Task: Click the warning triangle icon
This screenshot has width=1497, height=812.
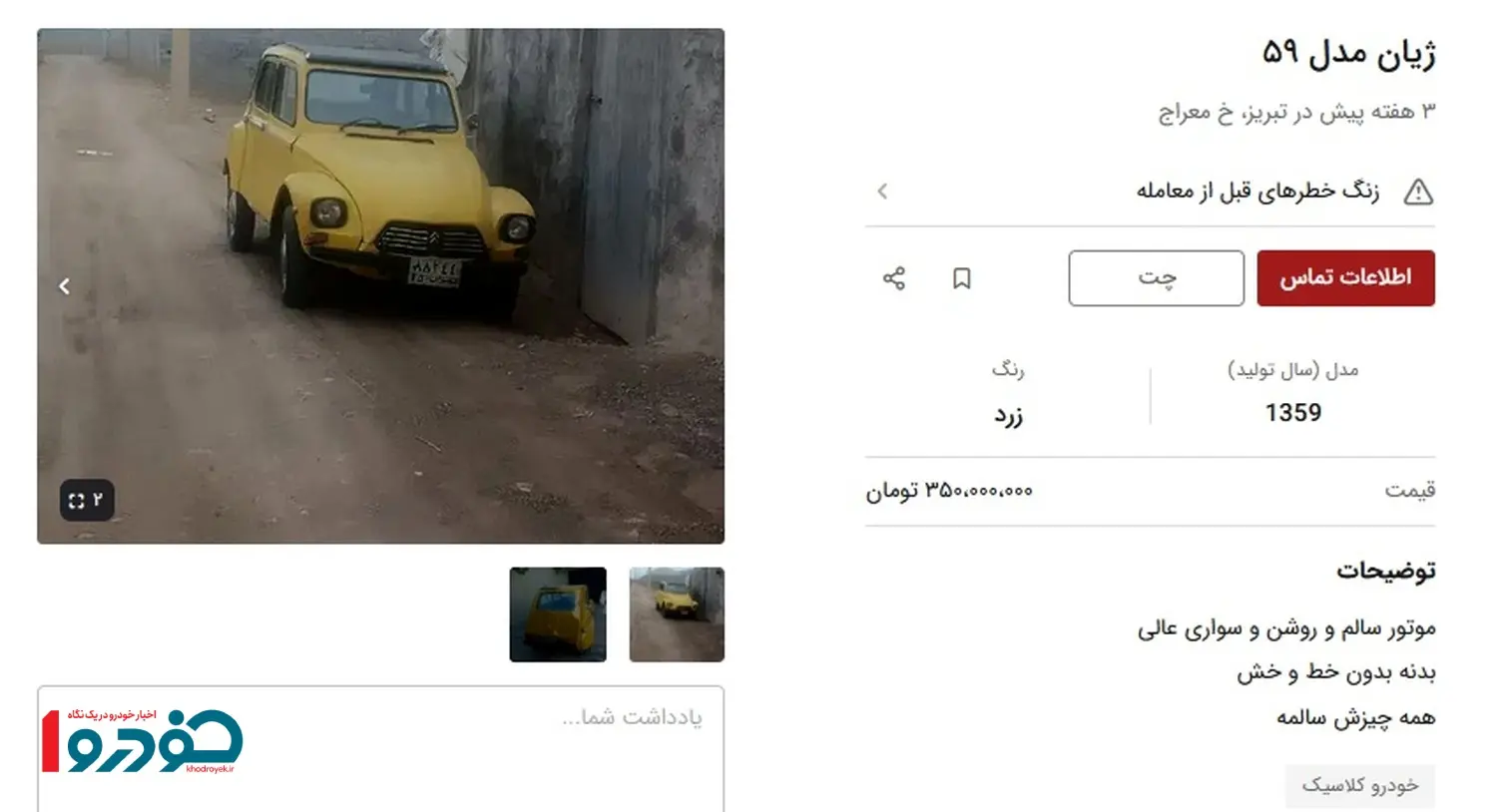Action: pos(1418,192)
